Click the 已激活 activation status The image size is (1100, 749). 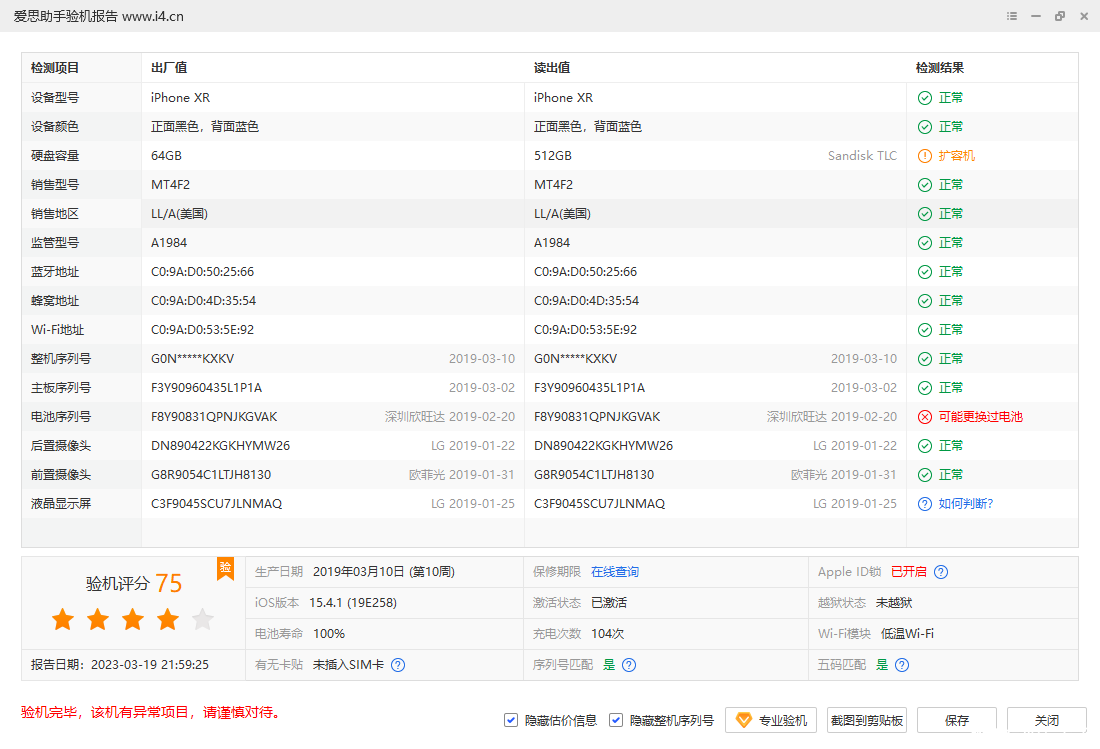pos(609,603)
